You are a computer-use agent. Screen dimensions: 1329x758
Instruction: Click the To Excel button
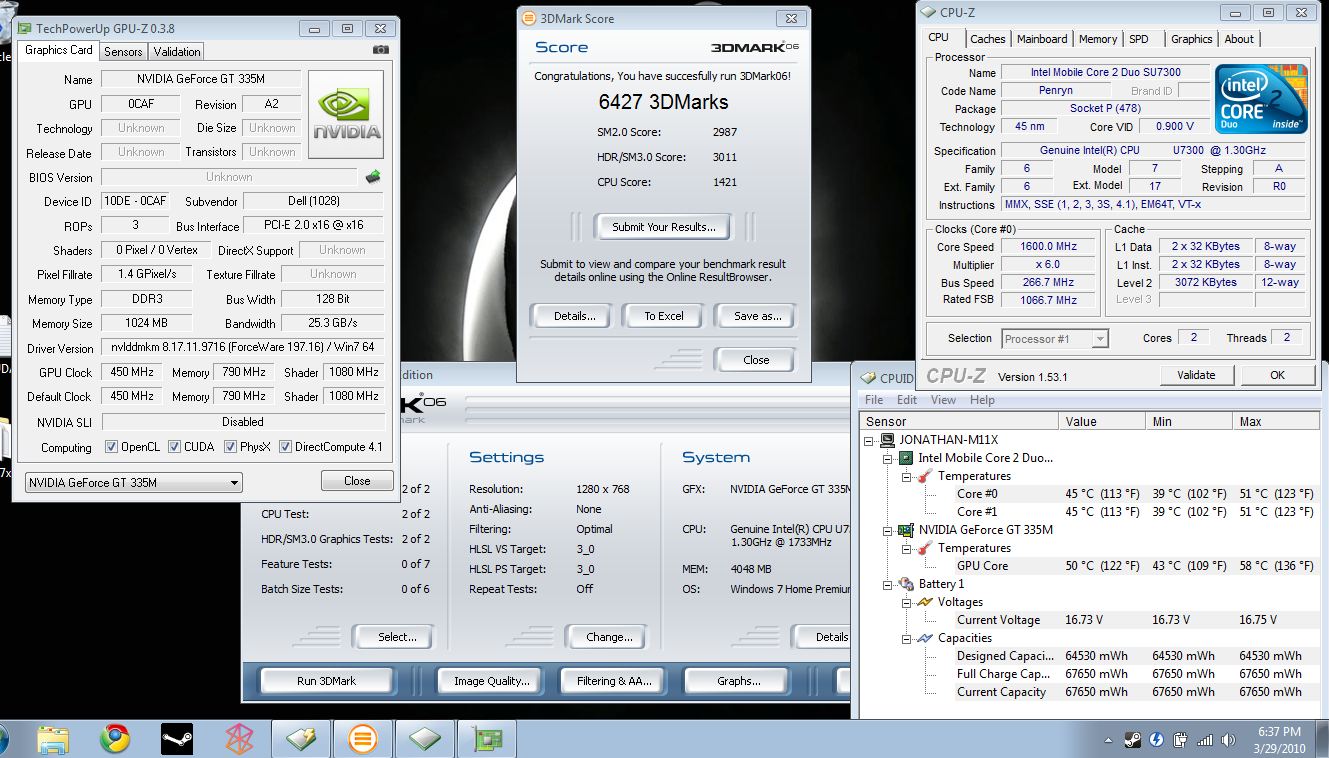point(664,316)
